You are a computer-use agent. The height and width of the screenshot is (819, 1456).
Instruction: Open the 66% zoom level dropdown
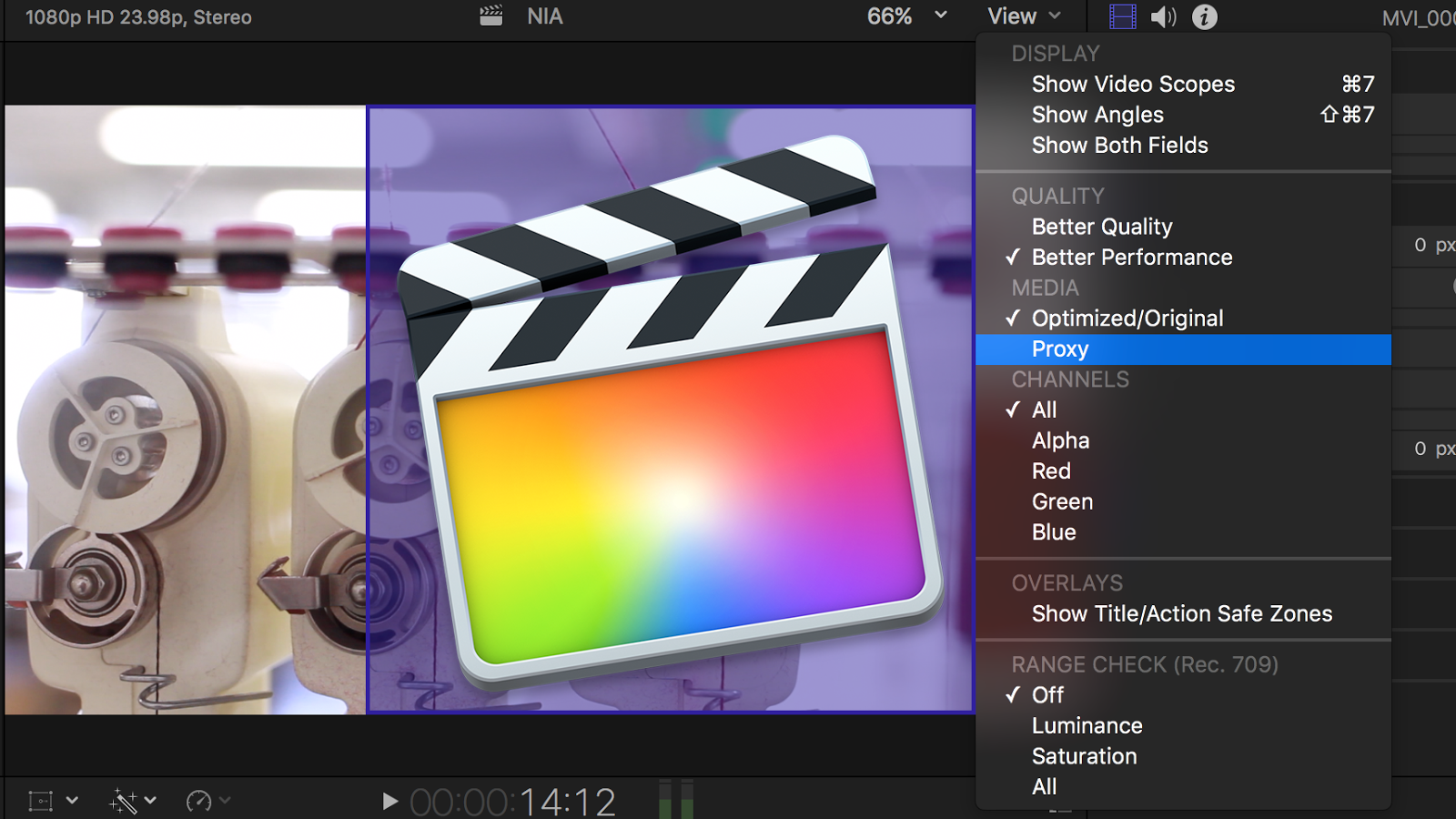coord(907,16)
